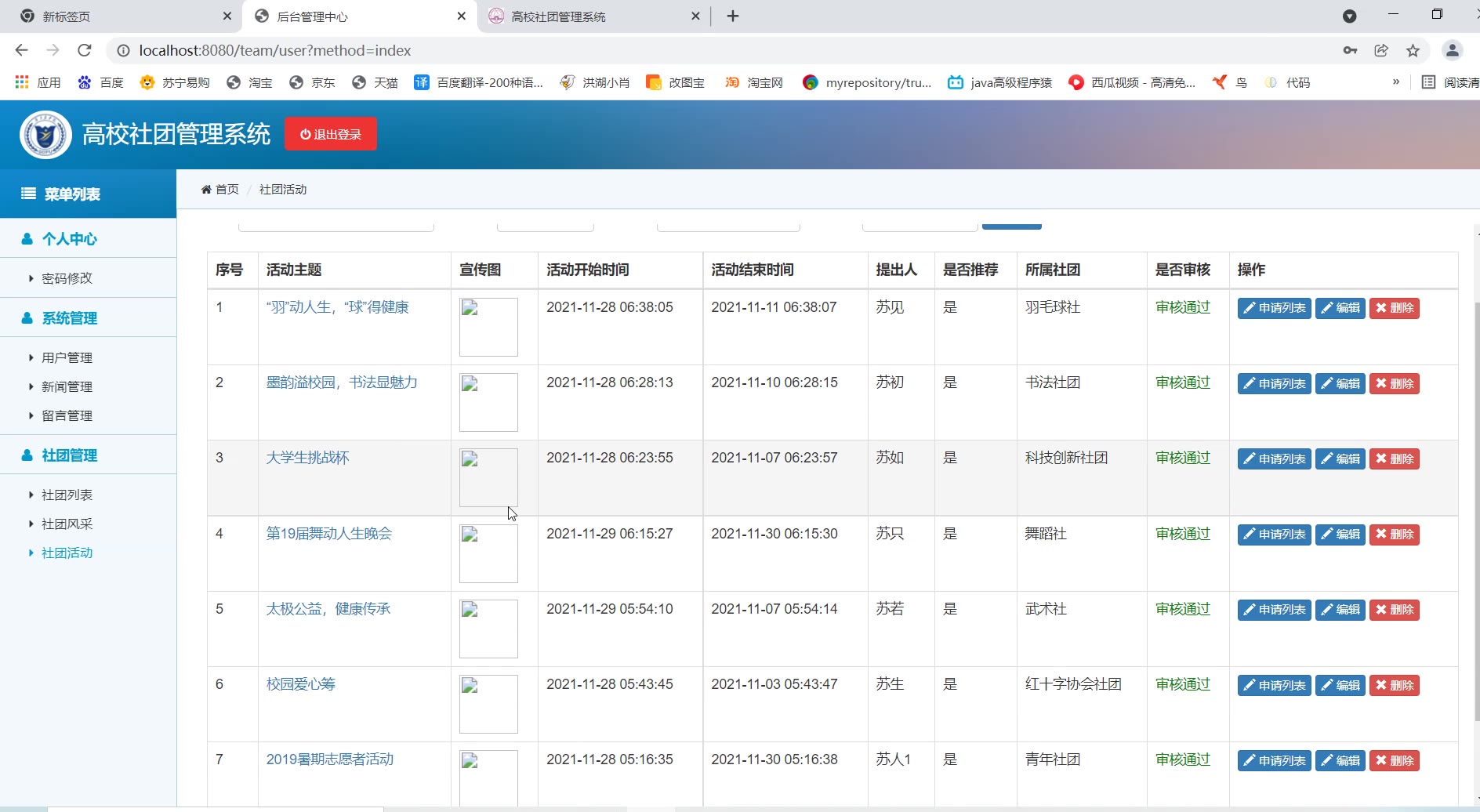Click the saved passwords key icon
Screen dimensions: 1480x812
1350,50
